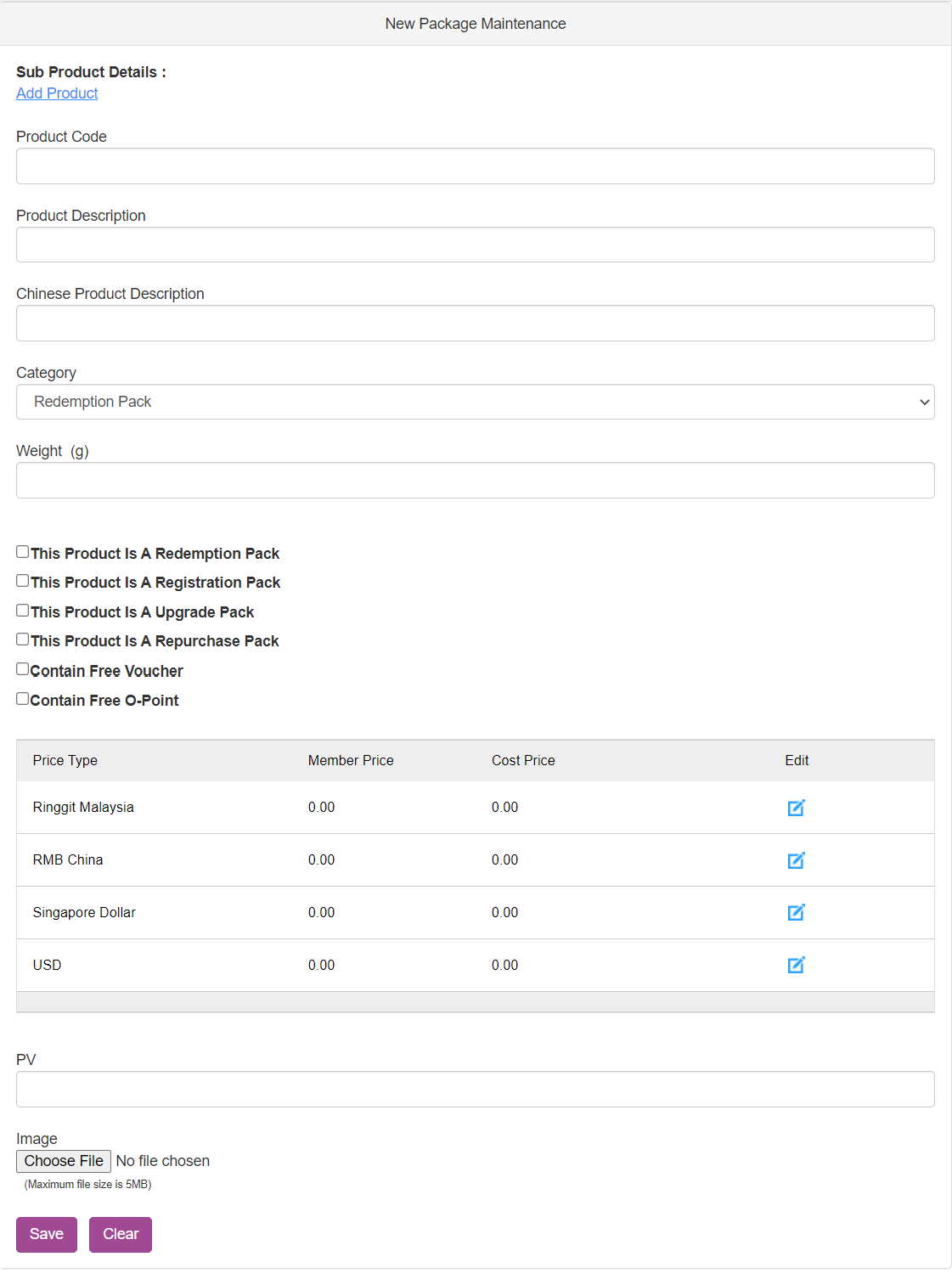Follow the Add Product link
This screenshot has height=1279, width=952.
point(57,93)
